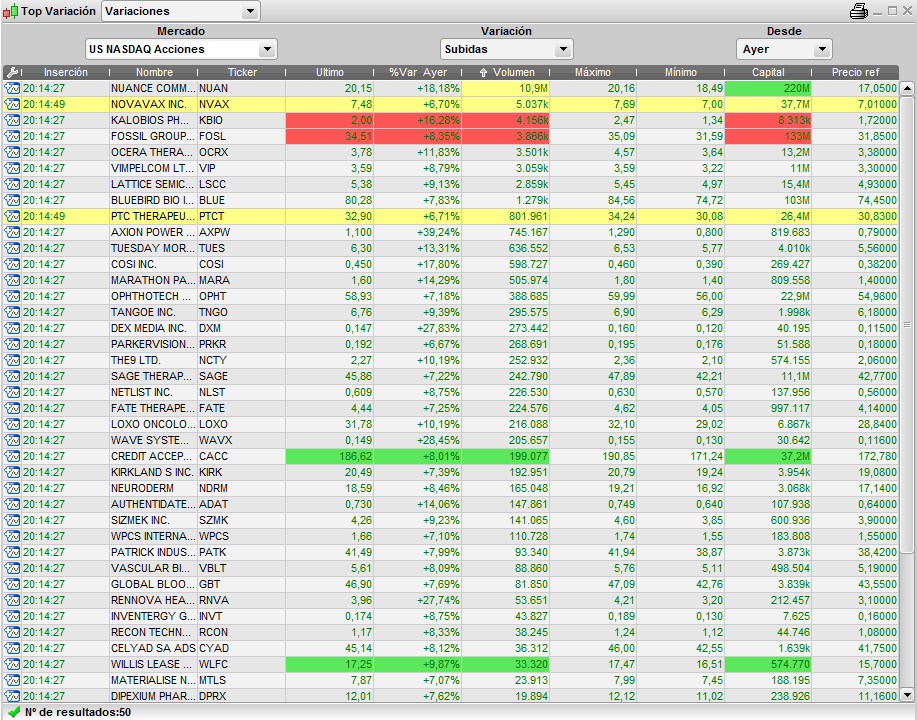Click the FOSSIL GROUP name cell
This screenshot has width=917, height=720.
click(x=153, y=136)
